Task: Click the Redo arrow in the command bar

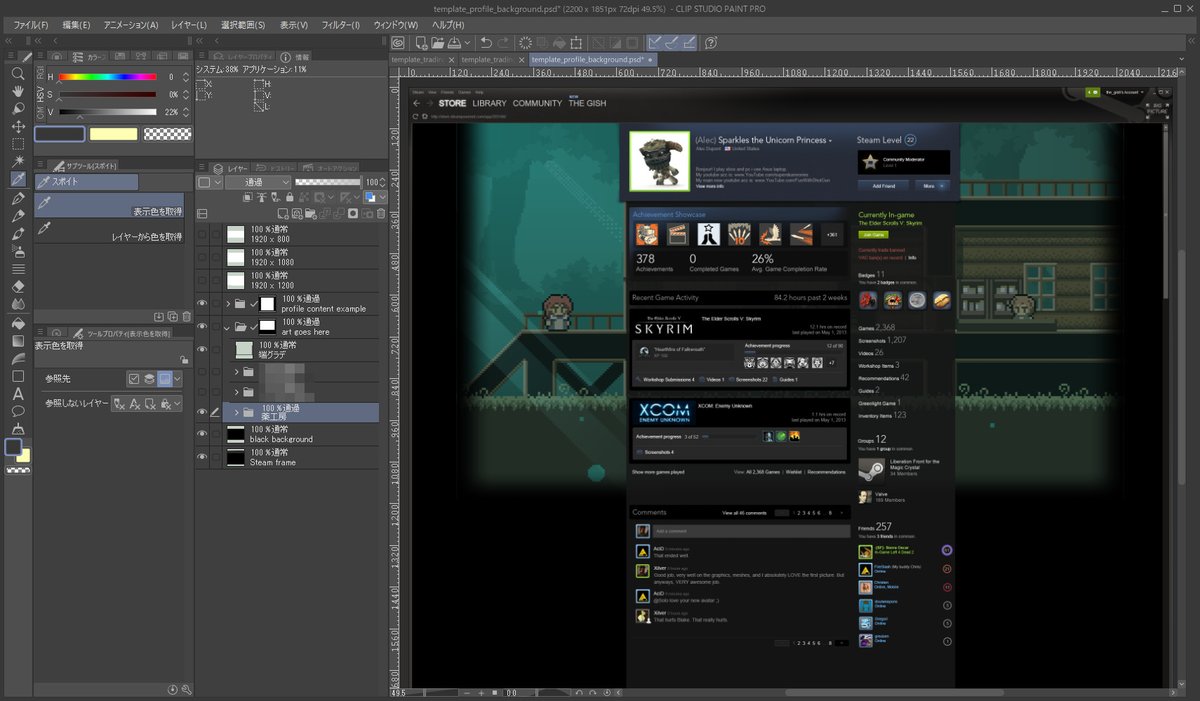Action: click(504, 43)
